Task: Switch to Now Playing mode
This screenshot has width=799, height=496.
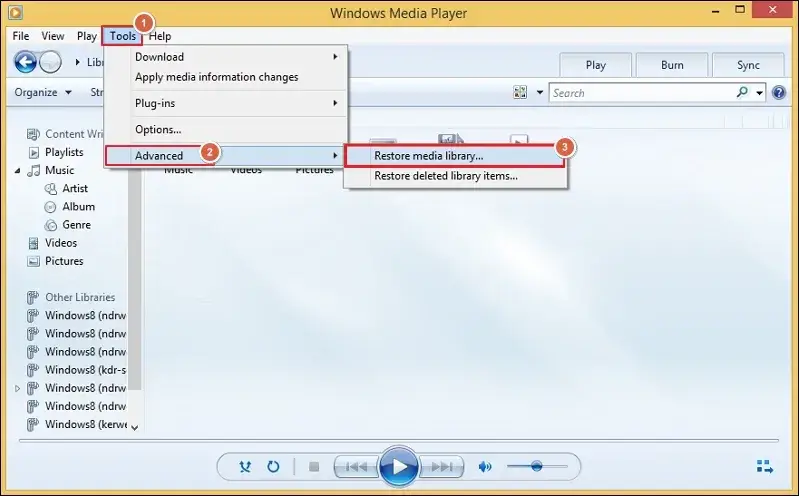Action: pos(764,466)
